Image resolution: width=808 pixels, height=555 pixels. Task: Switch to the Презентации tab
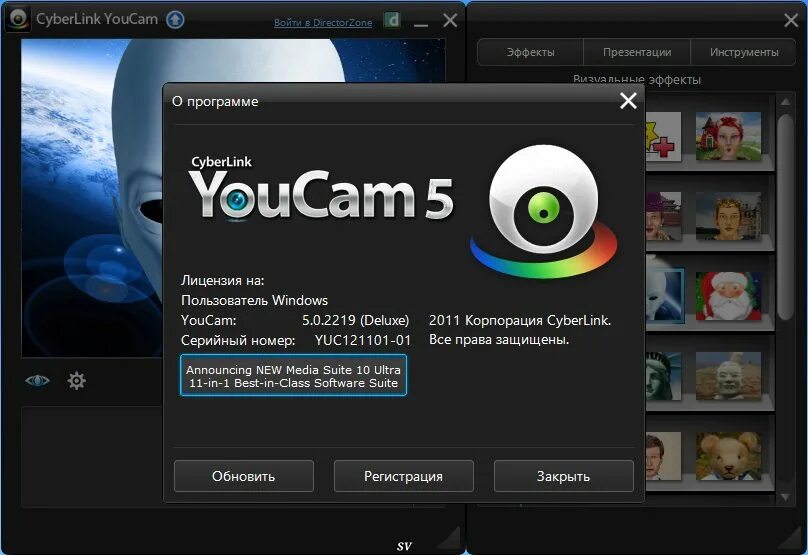point(637,52)
